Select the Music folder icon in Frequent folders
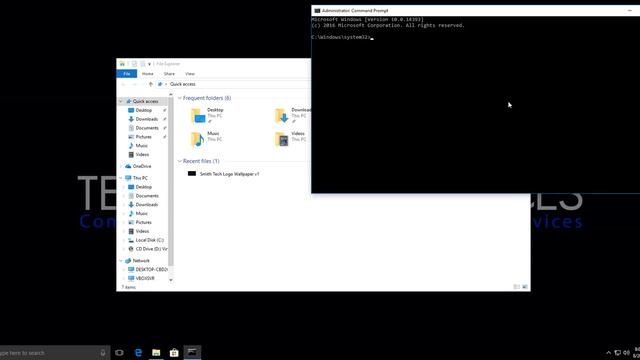The height and width of the screenshot is (360, 640). (x=198, y=140)
